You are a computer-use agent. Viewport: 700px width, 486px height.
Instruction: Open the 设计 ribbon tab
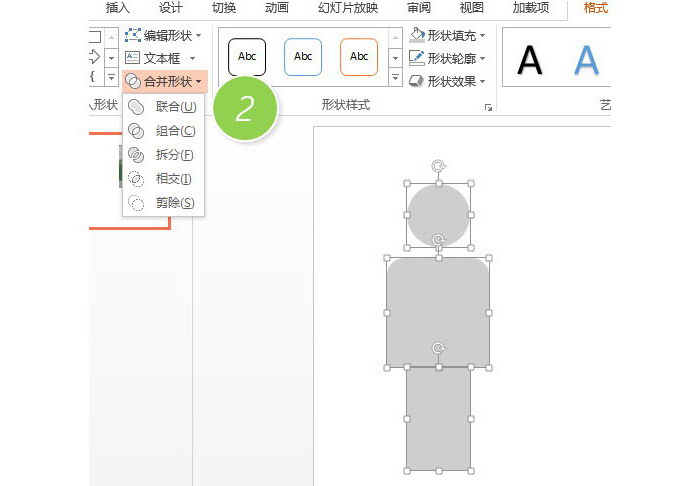point(171,8)
